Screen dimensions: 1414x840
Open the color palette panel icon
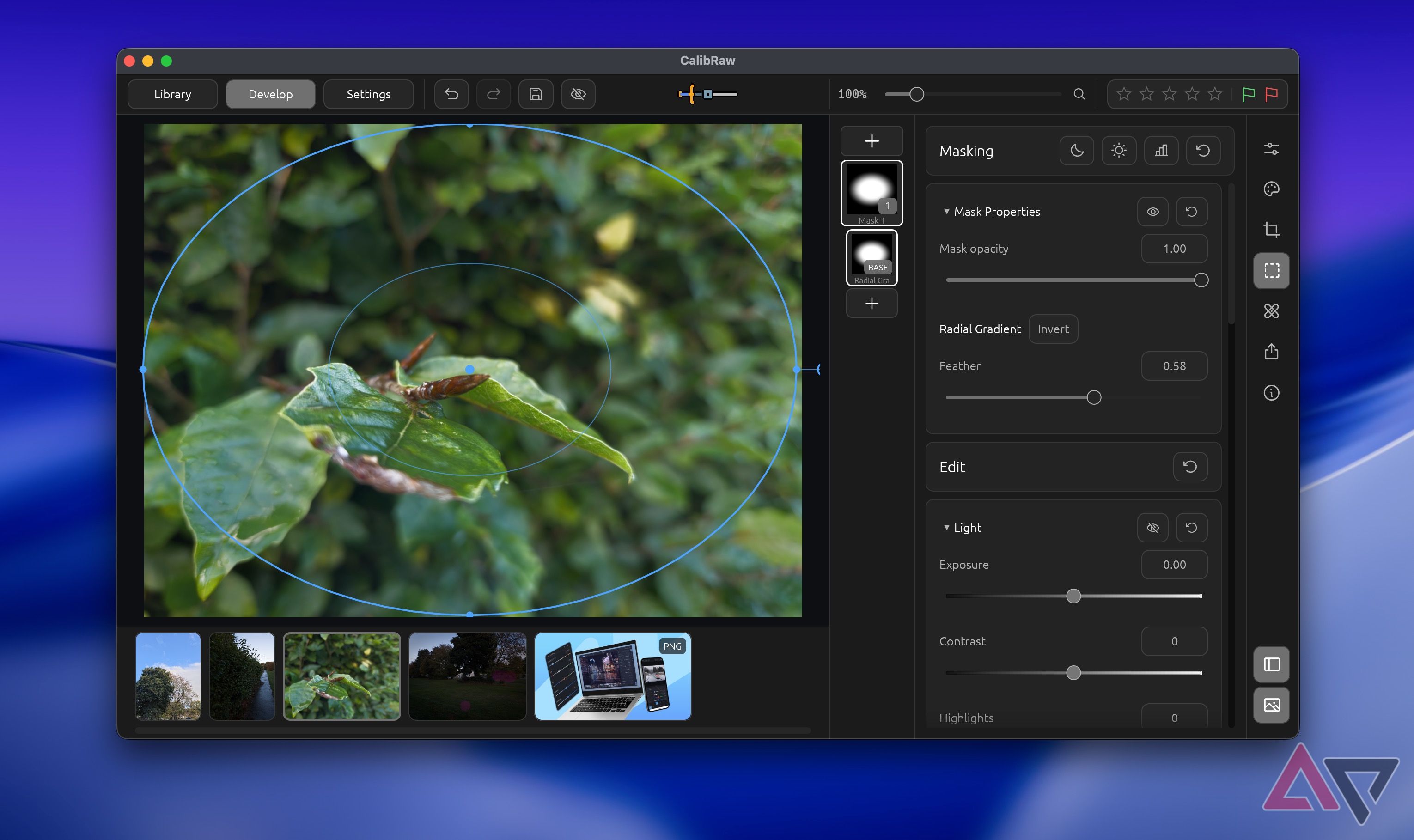(1271, 189)
